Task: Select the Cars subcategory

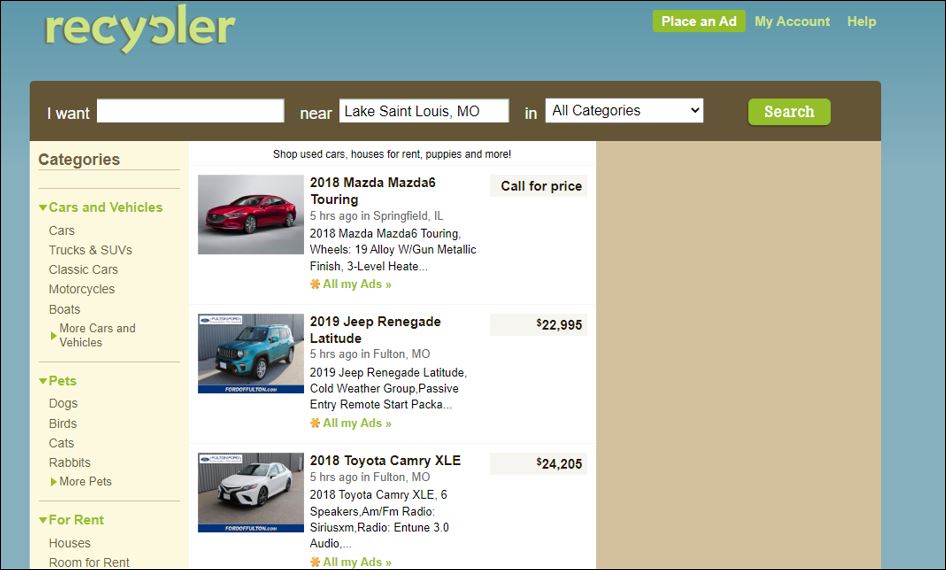Action: tap(62, 231)
